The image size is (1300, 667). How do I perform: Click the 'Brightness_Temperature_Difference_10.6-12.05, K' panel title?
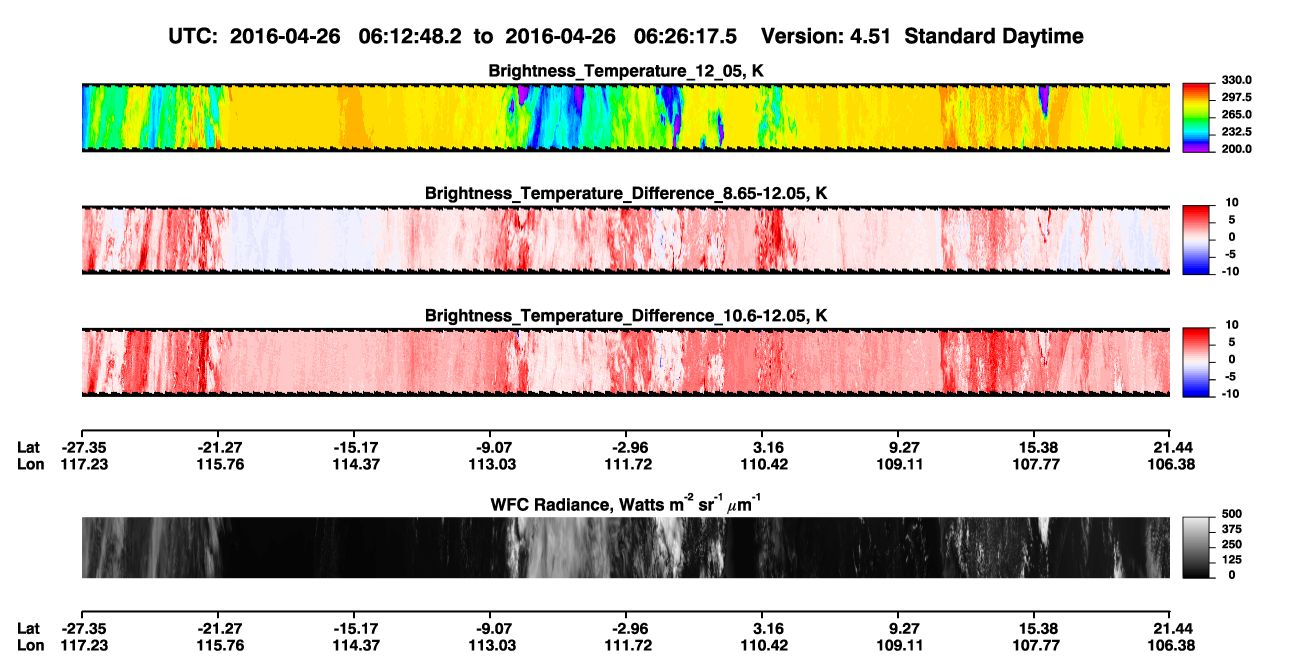626,315
